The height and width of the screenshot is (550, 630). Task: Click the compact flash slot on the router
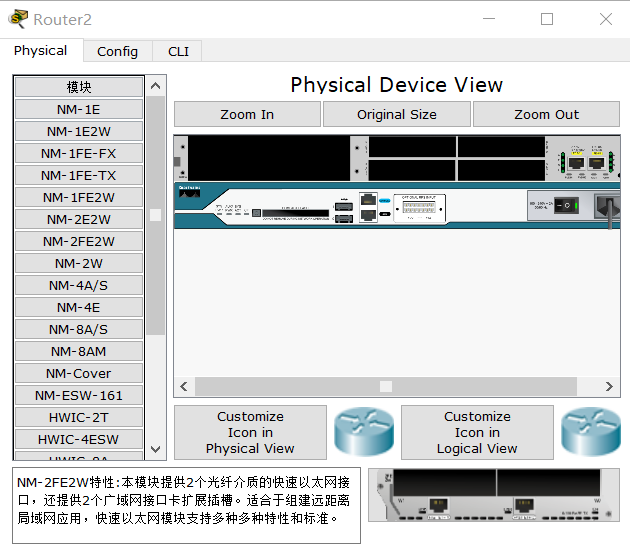click(x=295, y=213)
